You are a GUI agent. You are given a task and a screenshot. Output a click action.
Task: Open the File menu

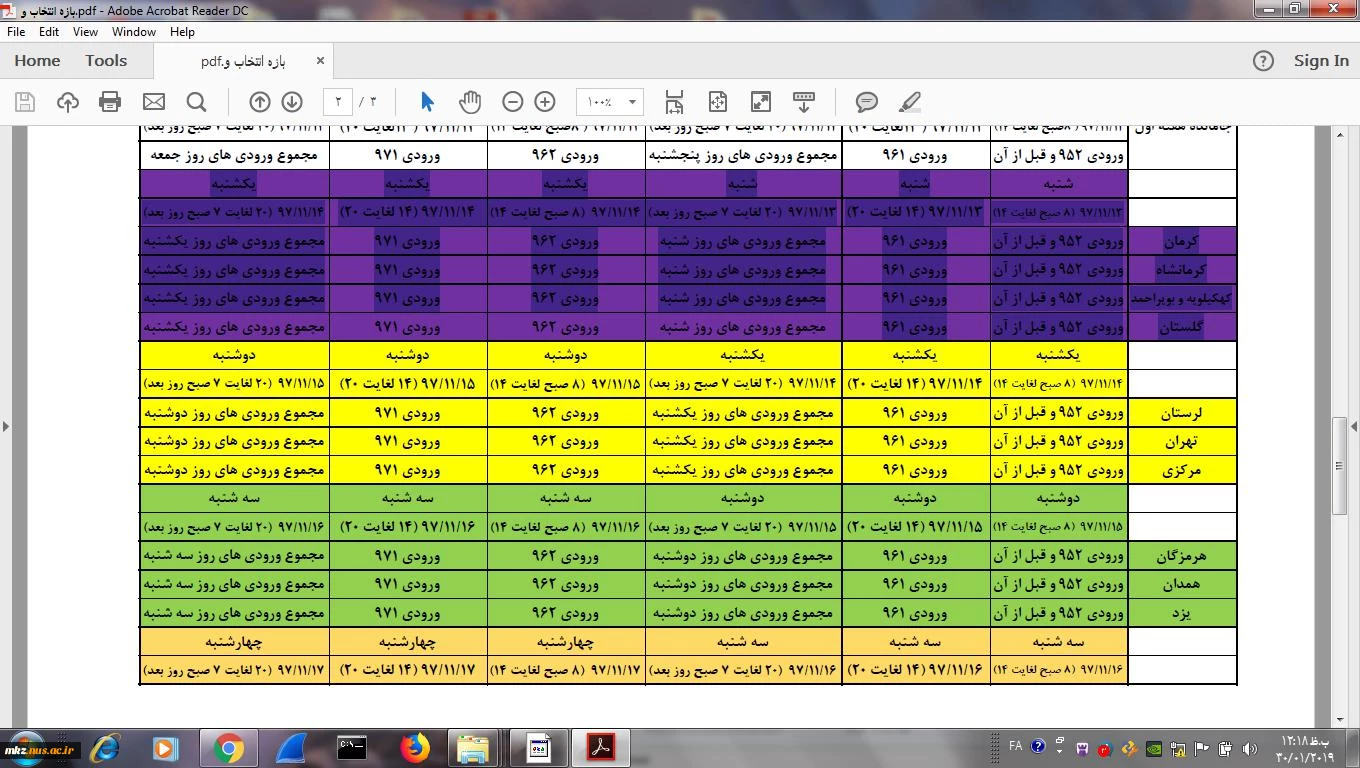16,32
